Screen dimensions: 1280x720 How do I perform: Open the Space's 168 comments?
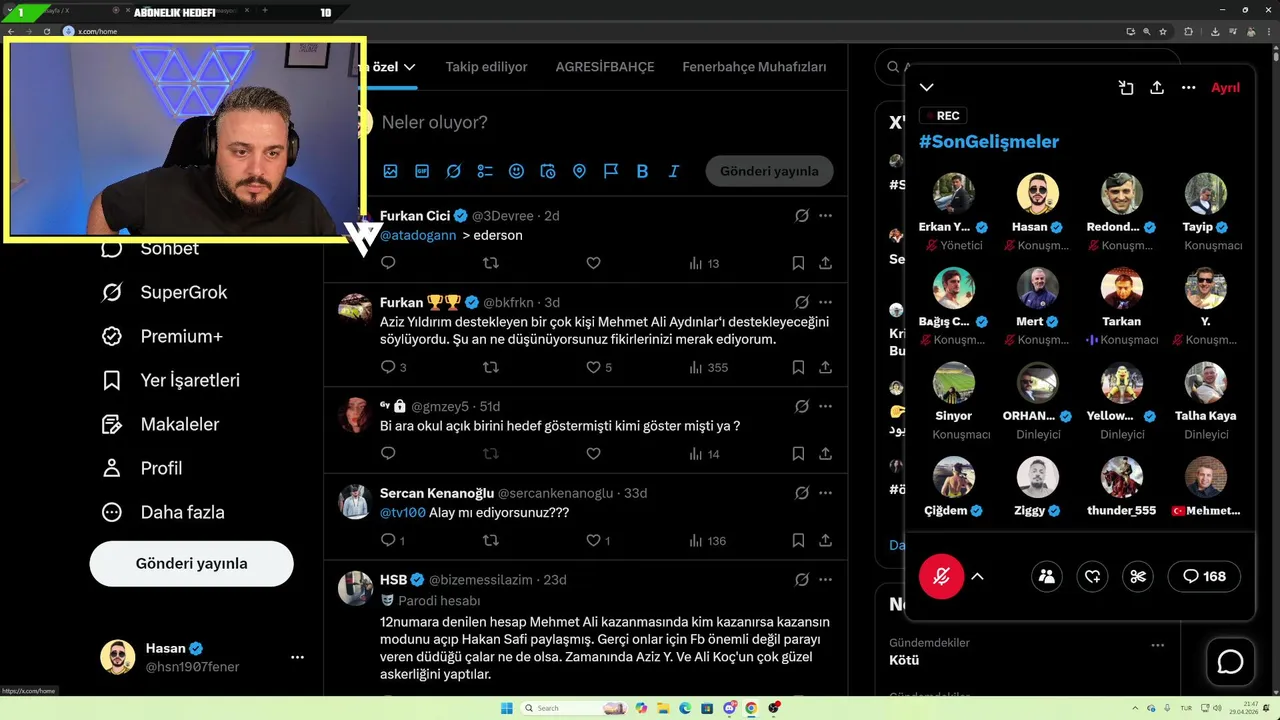1204,576
